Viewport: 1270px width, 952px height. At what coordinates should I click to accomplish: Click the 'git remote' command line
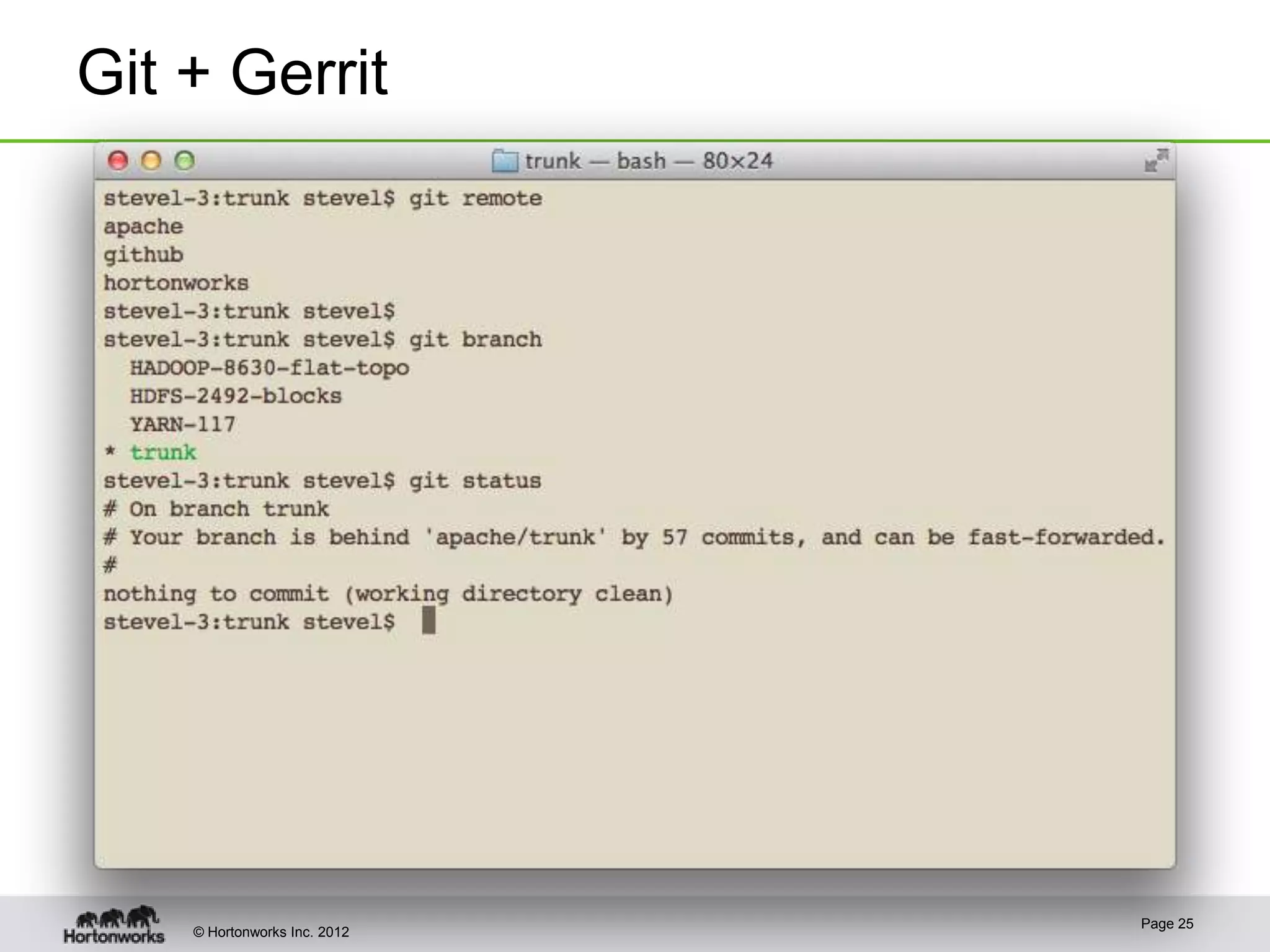323,199
